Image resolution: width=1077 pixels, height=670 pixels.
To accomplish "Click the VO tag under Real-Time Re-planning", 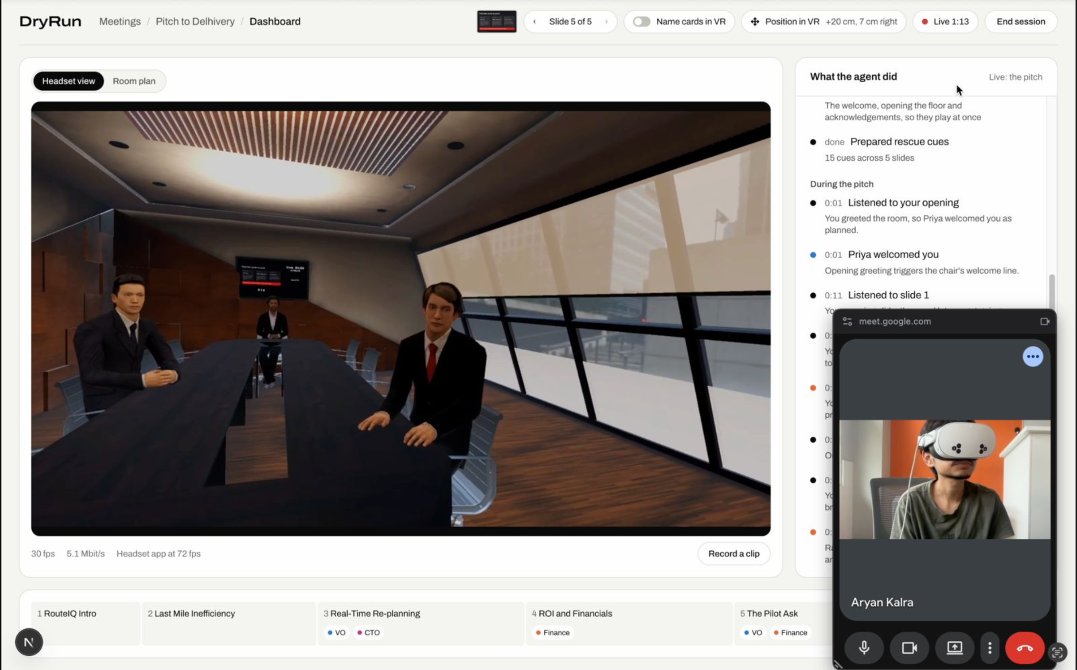I will tap(337, 633).
